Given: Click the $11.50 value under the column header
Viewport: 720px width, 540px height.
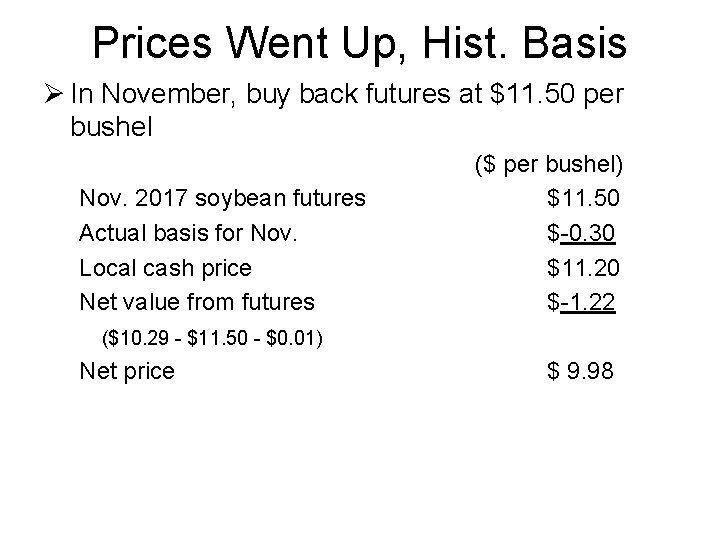Looking at the screenshot, I should tap(581, 199).
